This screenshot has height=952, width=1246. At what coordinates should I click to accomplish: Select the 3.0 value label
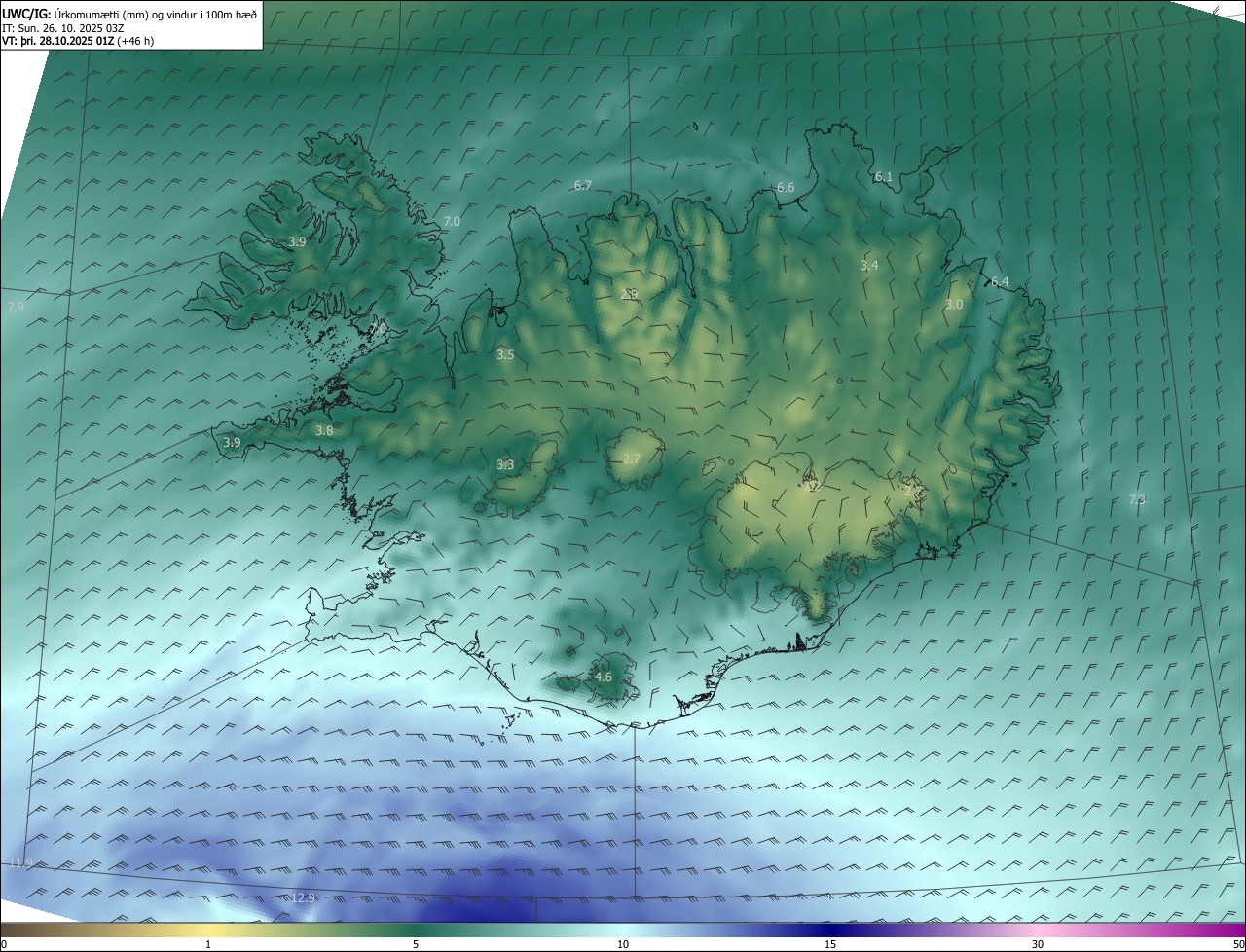[x=954, y=305]
